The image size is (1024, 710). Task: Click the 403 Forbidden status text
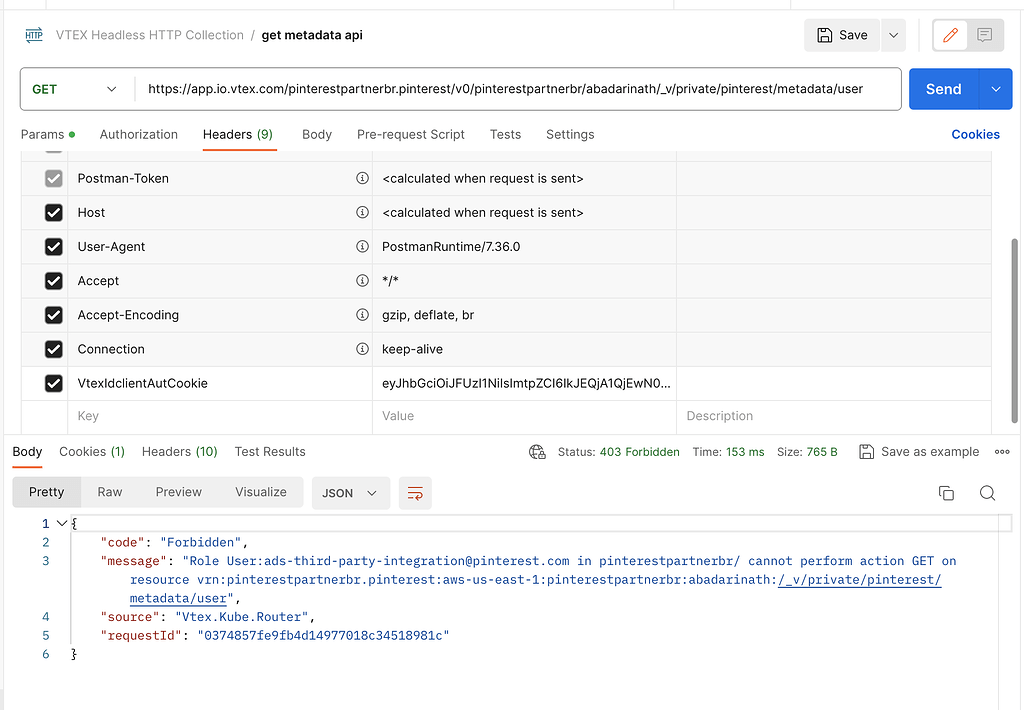point(639,452)
